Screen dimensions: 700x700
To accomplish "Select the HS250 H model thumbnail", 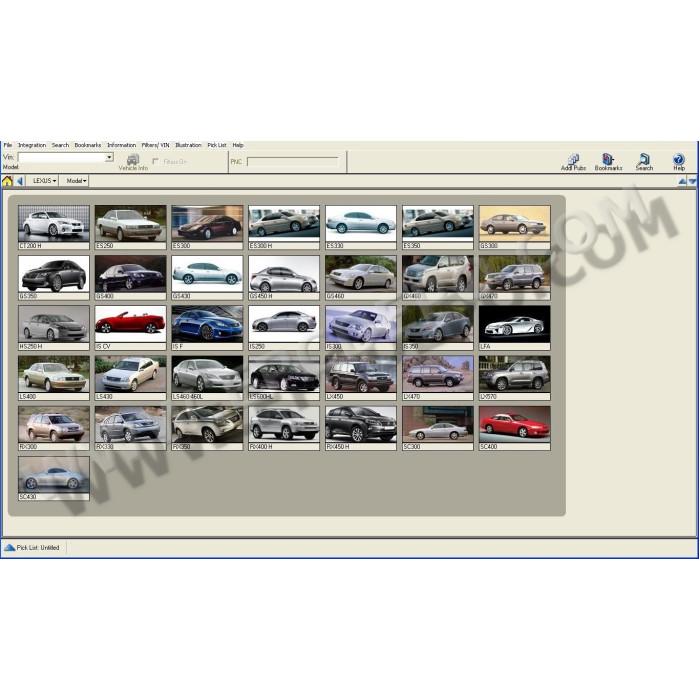I will pyautogui.click(x=54, y=328).
